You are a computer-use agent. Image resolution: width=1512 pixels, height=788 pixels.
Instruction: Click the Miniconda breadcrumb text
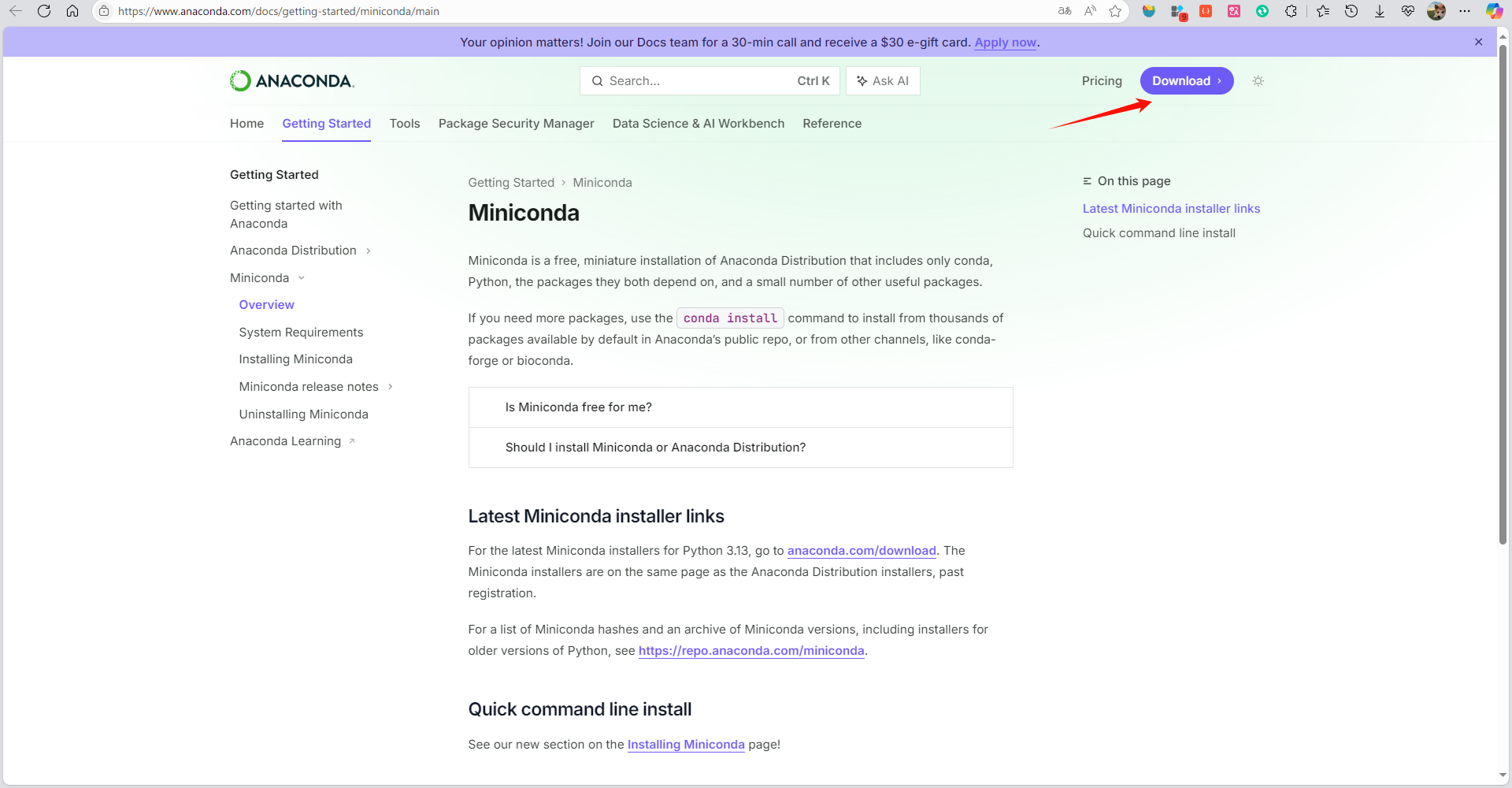(x=602, y=183)
